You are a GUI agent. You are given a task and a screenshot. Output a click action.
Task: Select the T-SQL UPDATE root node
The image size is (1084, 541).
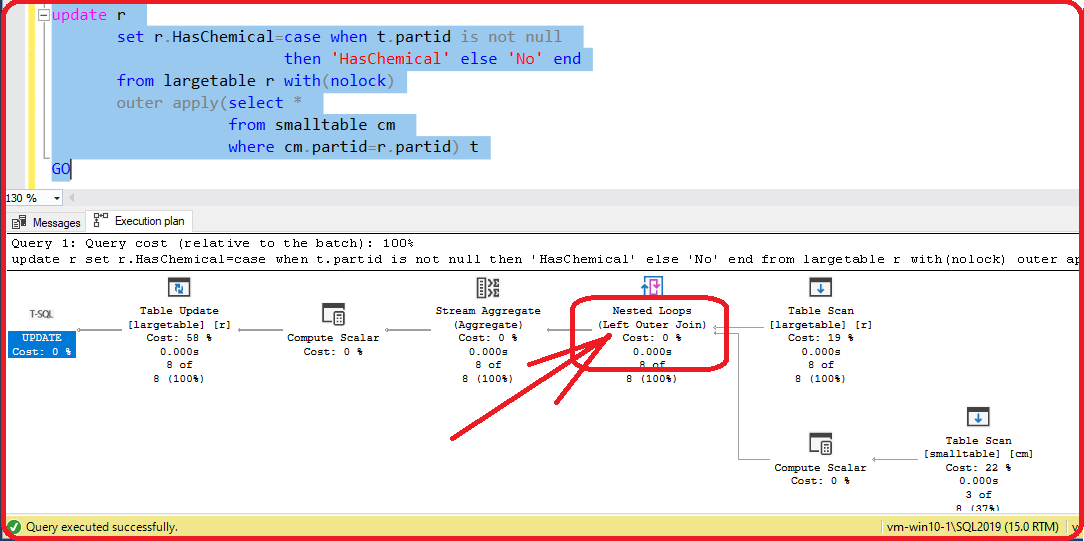click(x=41, y=344)
